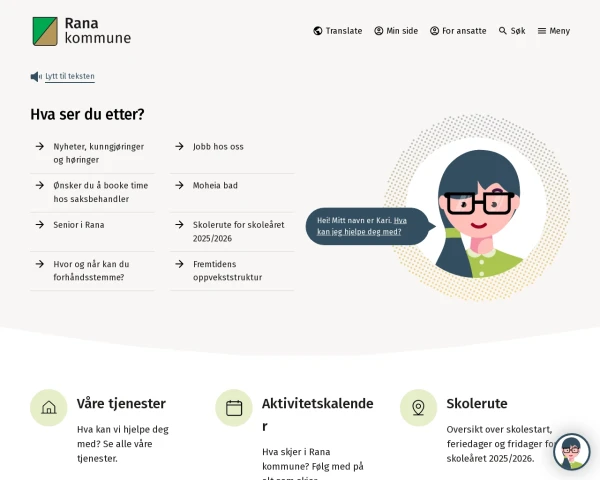
Task: Click the hamburger icon beside Meny
Action: pos(542,31)
